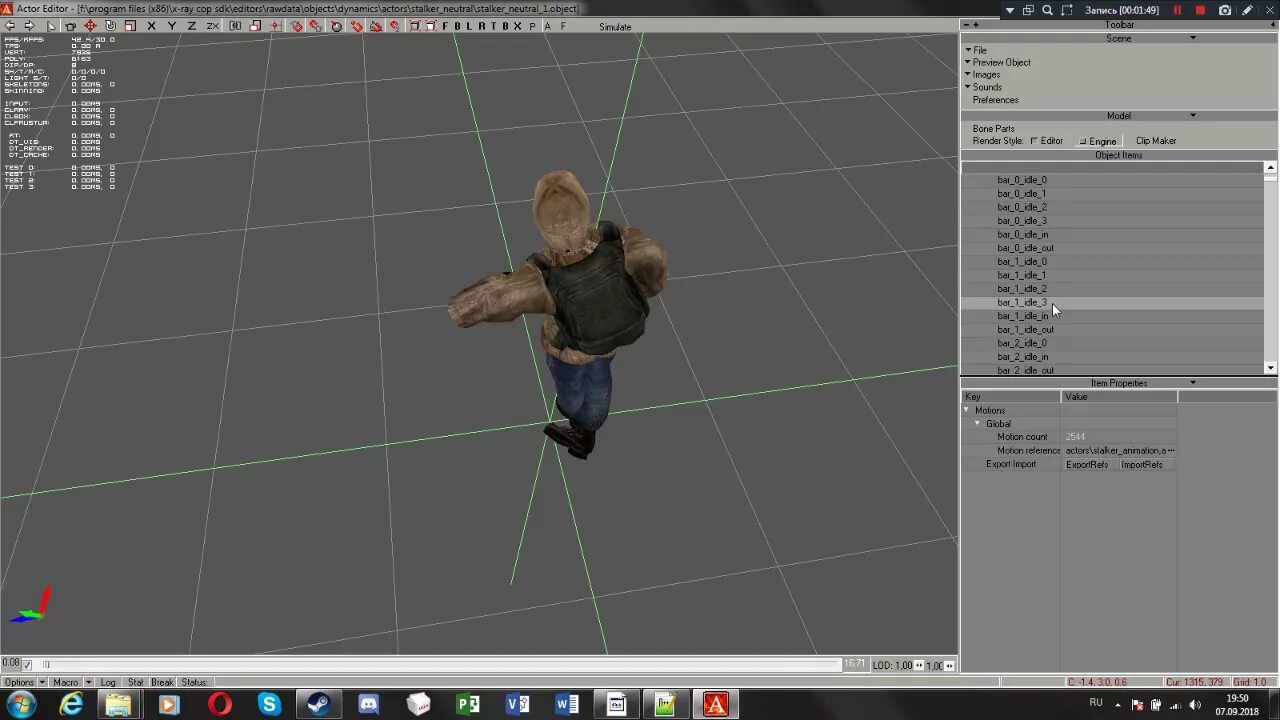This screenshot has width=1280, height=720.
Task: Collapse the Motions tree node
Action: (967, 410)
